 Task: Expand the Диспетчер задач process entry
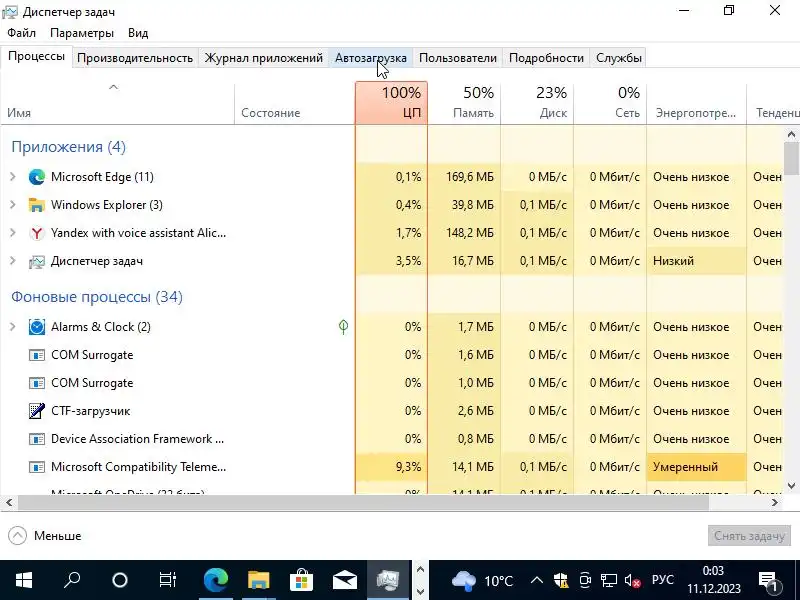click(x=13, y=261)
